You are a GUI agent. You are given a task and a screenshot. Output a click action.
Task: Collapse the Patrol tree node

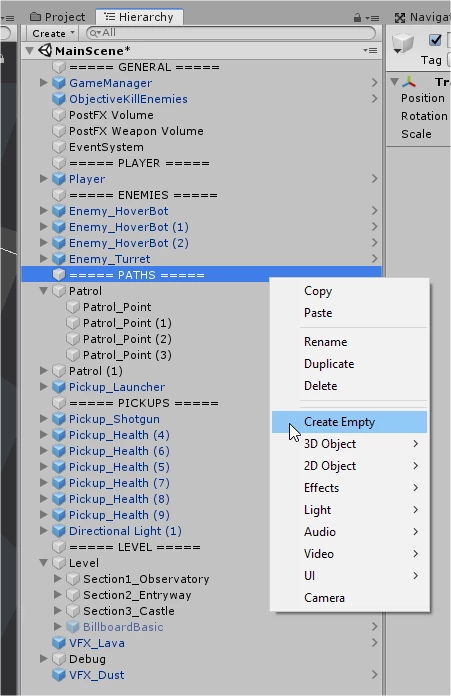tap(44, 291)
